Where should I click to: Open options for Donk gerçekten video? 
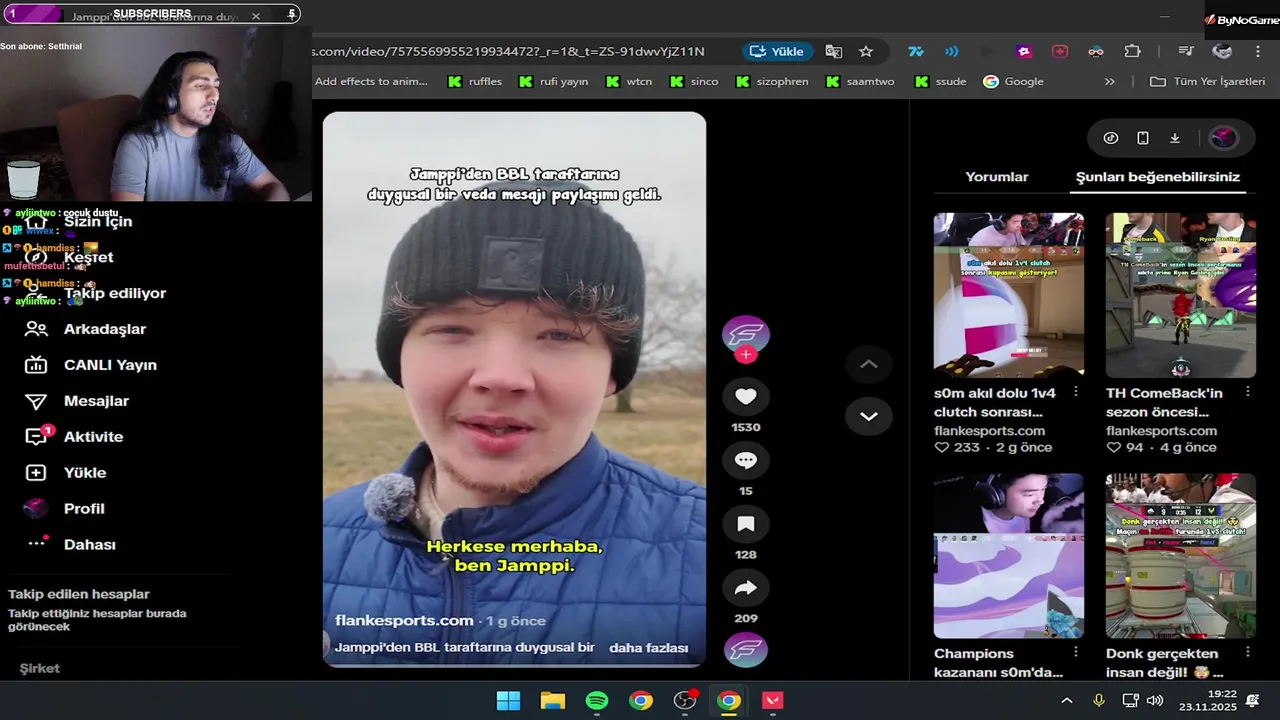[x=1248, y=652]
